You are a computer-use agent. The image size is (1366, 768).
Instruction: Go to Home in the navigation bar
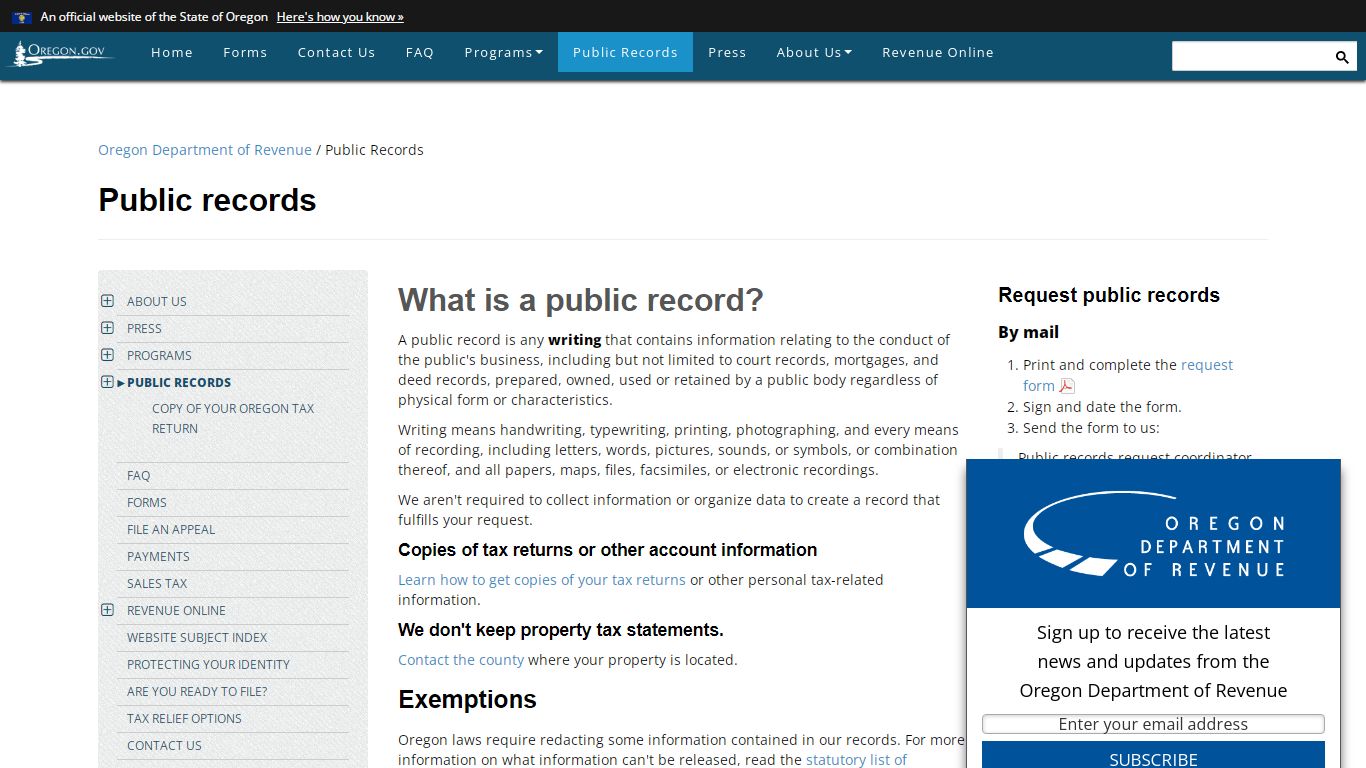tap(172, 52)
